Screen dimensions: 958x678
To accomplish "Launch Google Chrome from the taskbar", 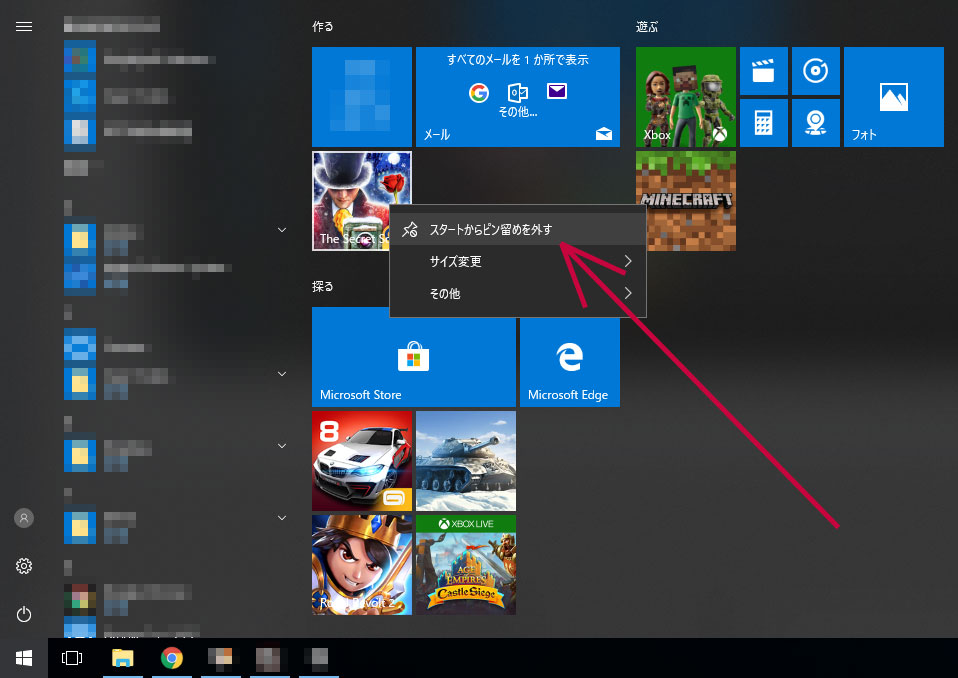I will 172,658.
